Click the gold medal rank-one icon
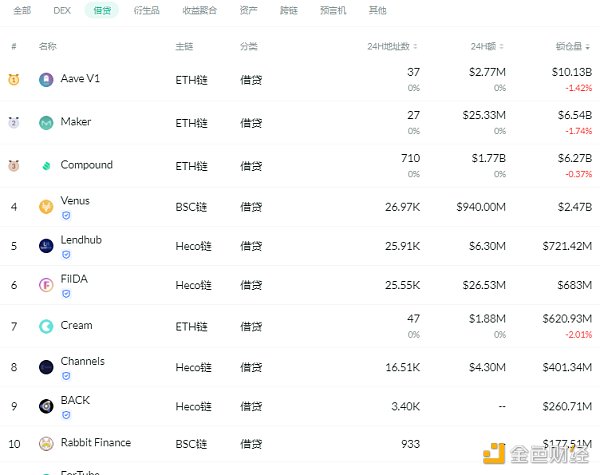The height and width of the screenshot is (475, 600). coord(14,80)
